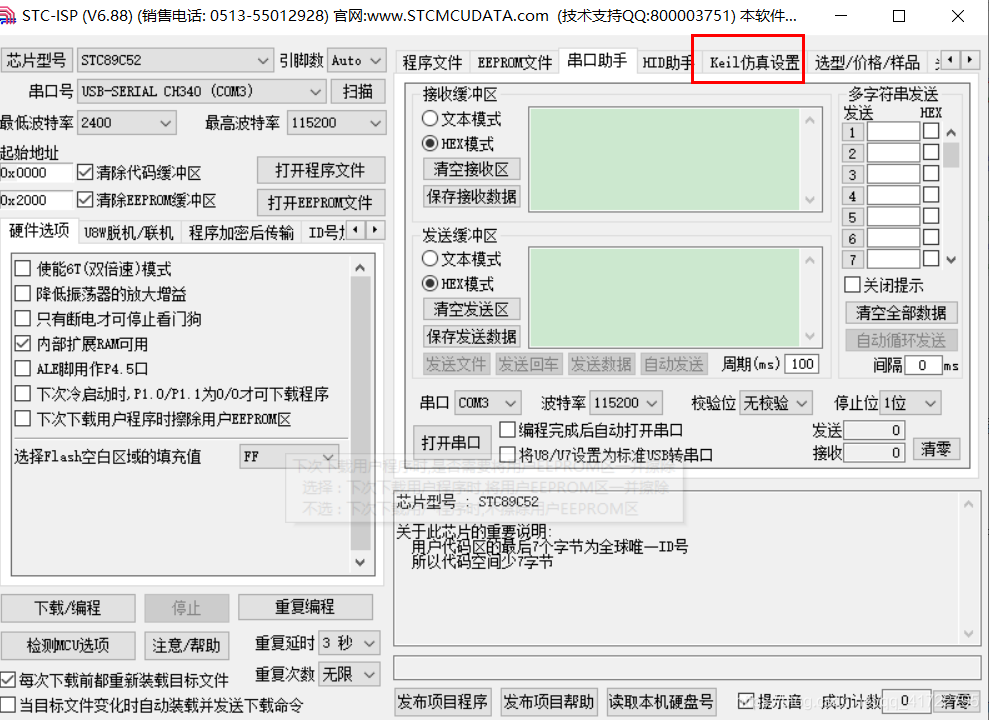989x720 pixels.
Task: Click 打开EEPROM文件 button
Action: tap(320, 202)
